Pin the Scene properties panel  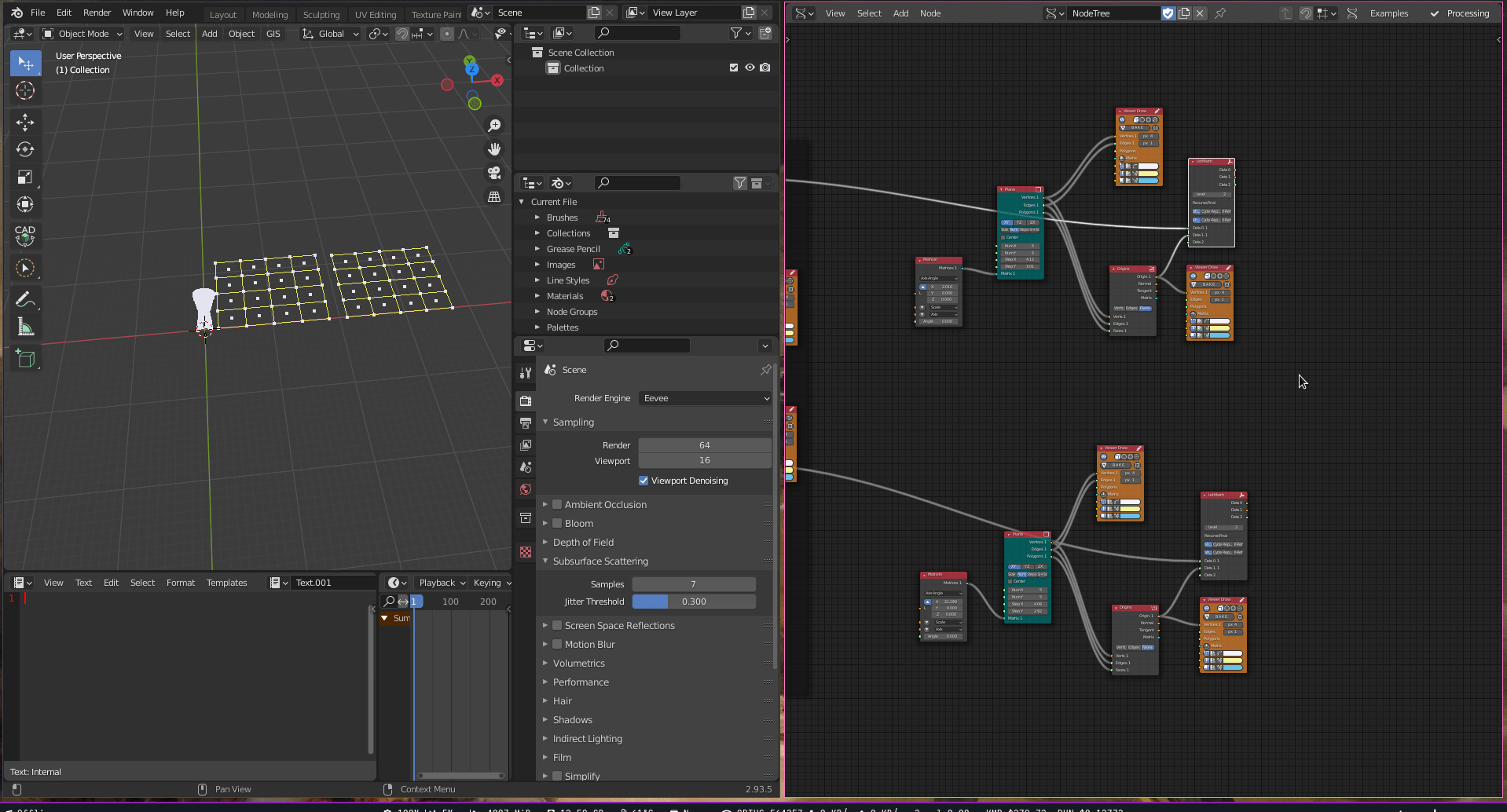(x=765, y=370)
